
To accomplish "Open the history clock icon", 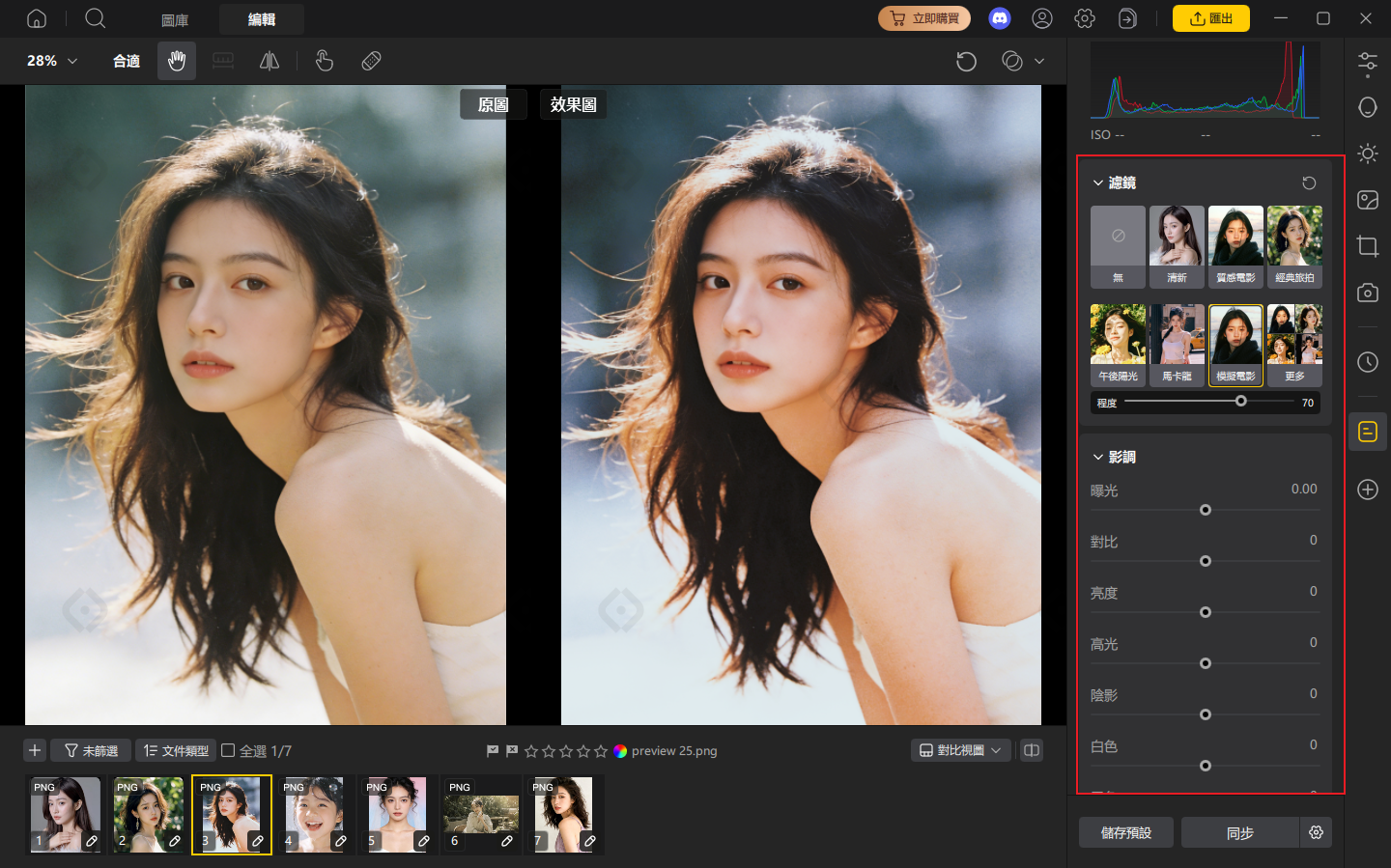I will point(1368,362).
